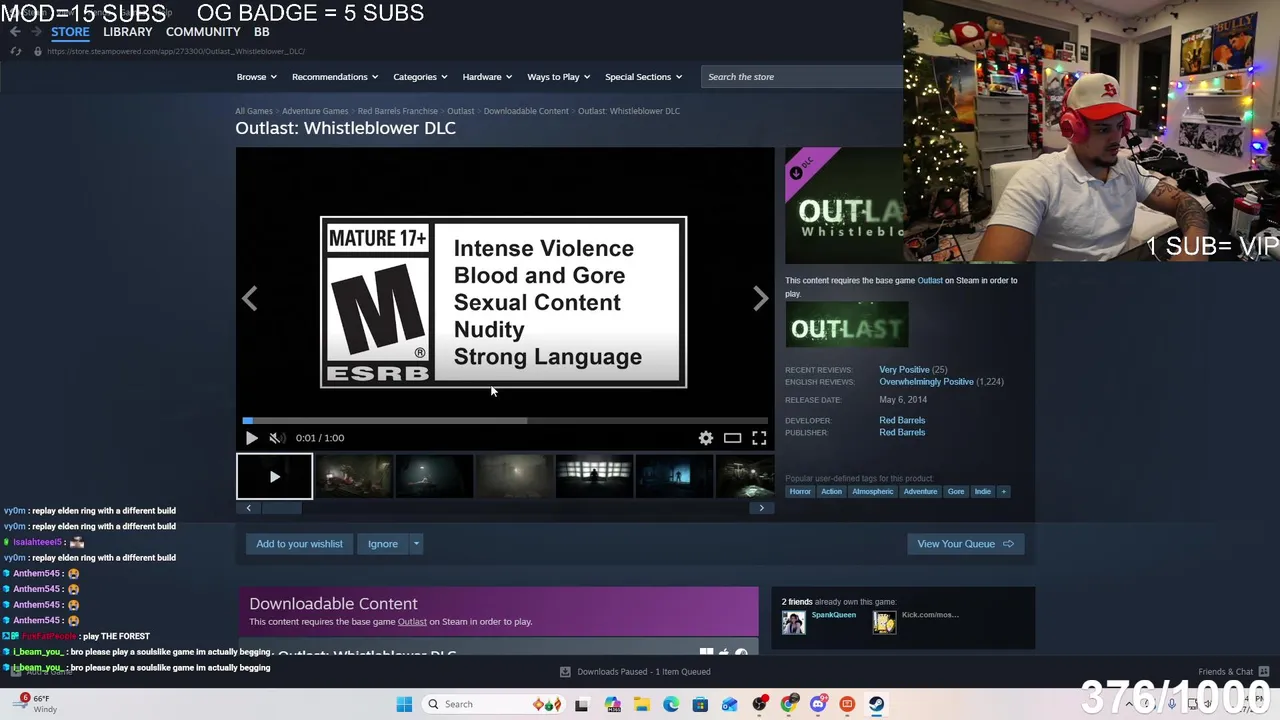
Task: Open Microsoft Store from taskbar
Action: (x=700, y=704)
